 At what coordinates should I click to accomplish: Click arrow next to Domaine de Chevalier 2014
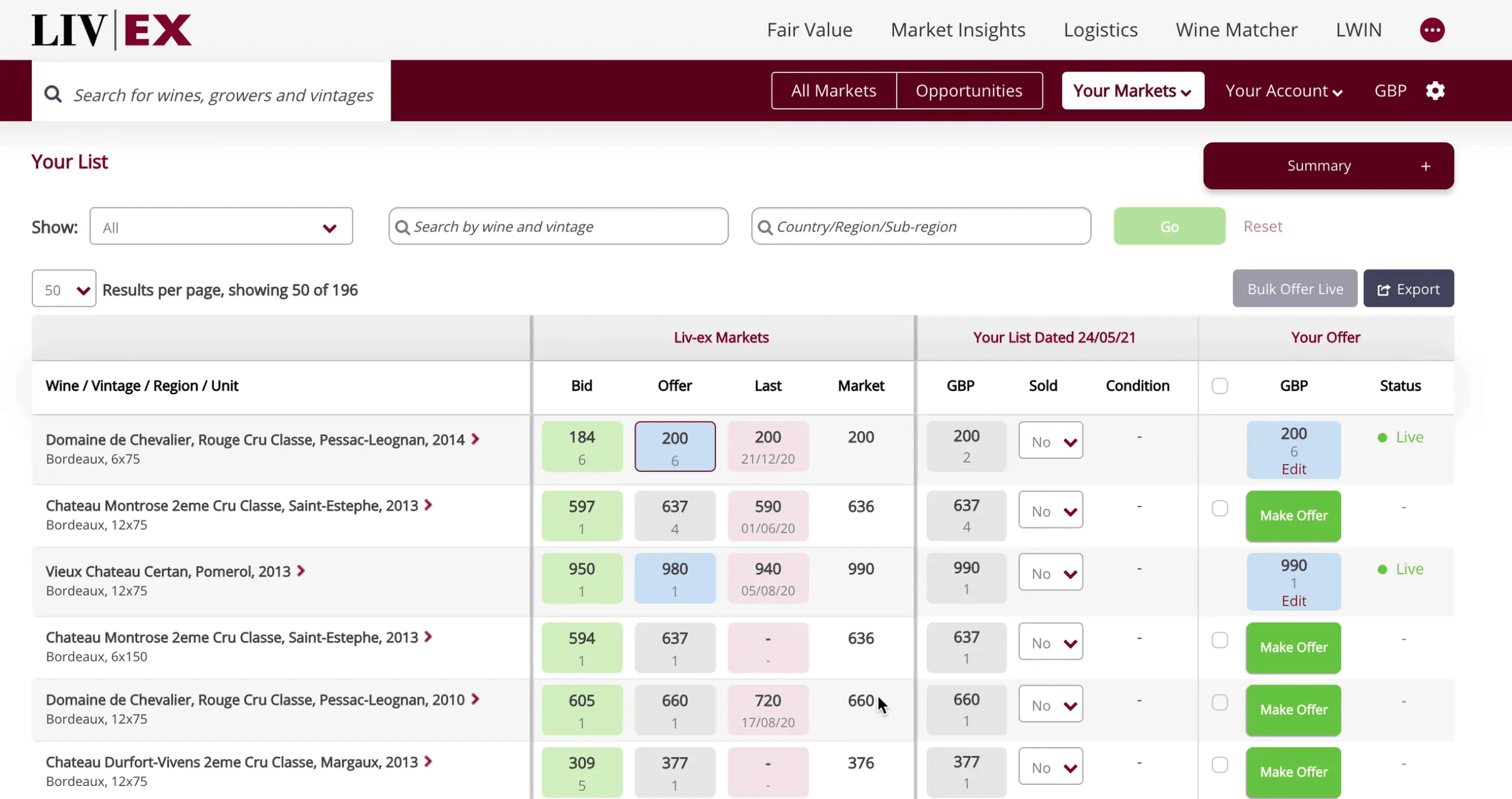pos(475,439)
